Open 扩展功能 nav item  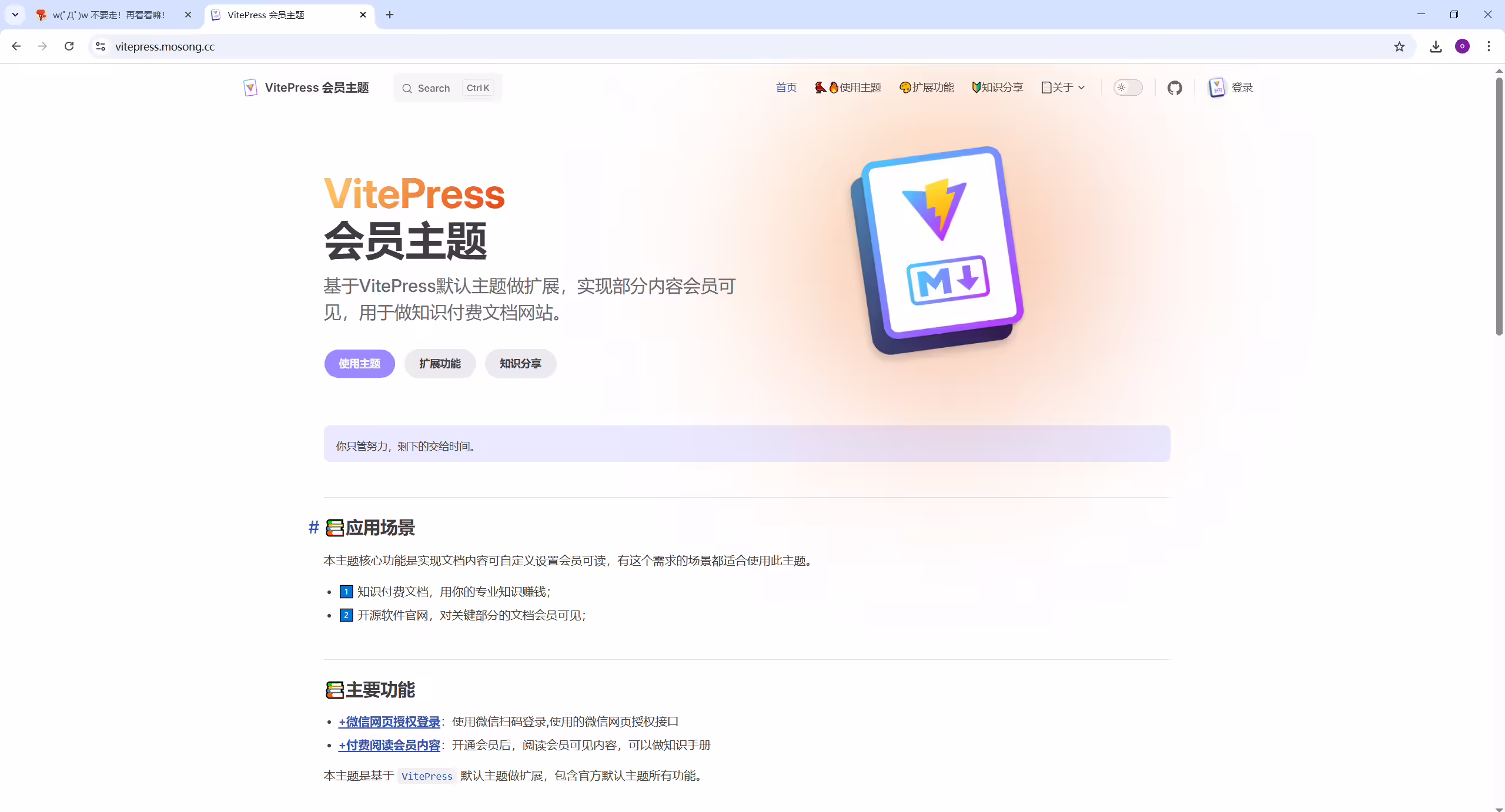(x=927, y=88)
